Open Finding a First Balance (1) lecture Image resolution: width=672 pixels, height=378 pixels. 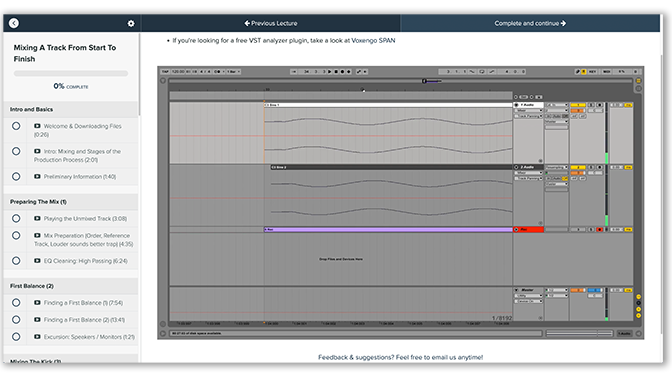83,303
